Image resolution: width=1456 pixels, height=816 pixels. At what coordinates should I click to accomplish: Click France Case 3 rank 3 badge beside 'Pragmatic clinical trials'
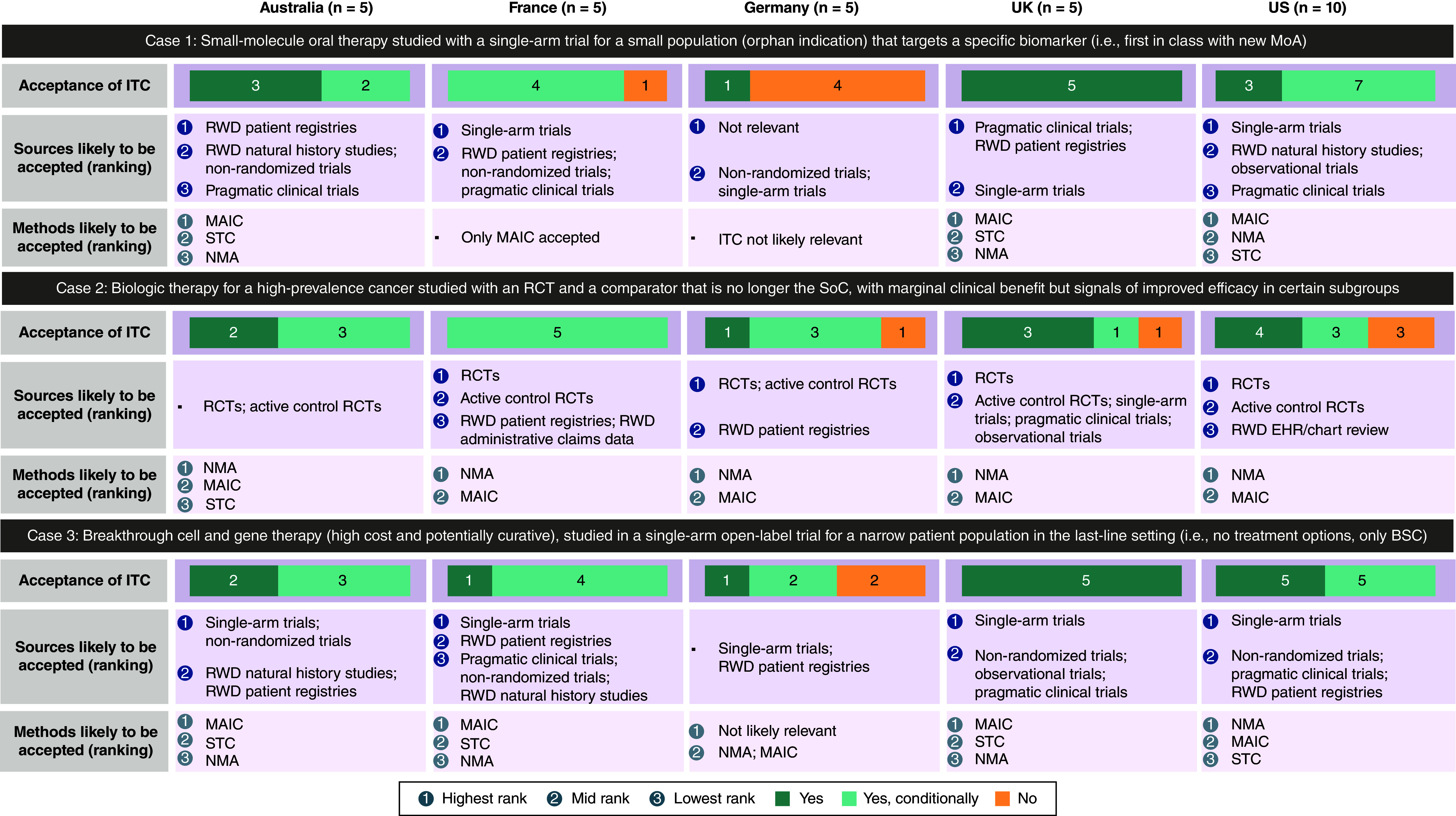[441, 659]
